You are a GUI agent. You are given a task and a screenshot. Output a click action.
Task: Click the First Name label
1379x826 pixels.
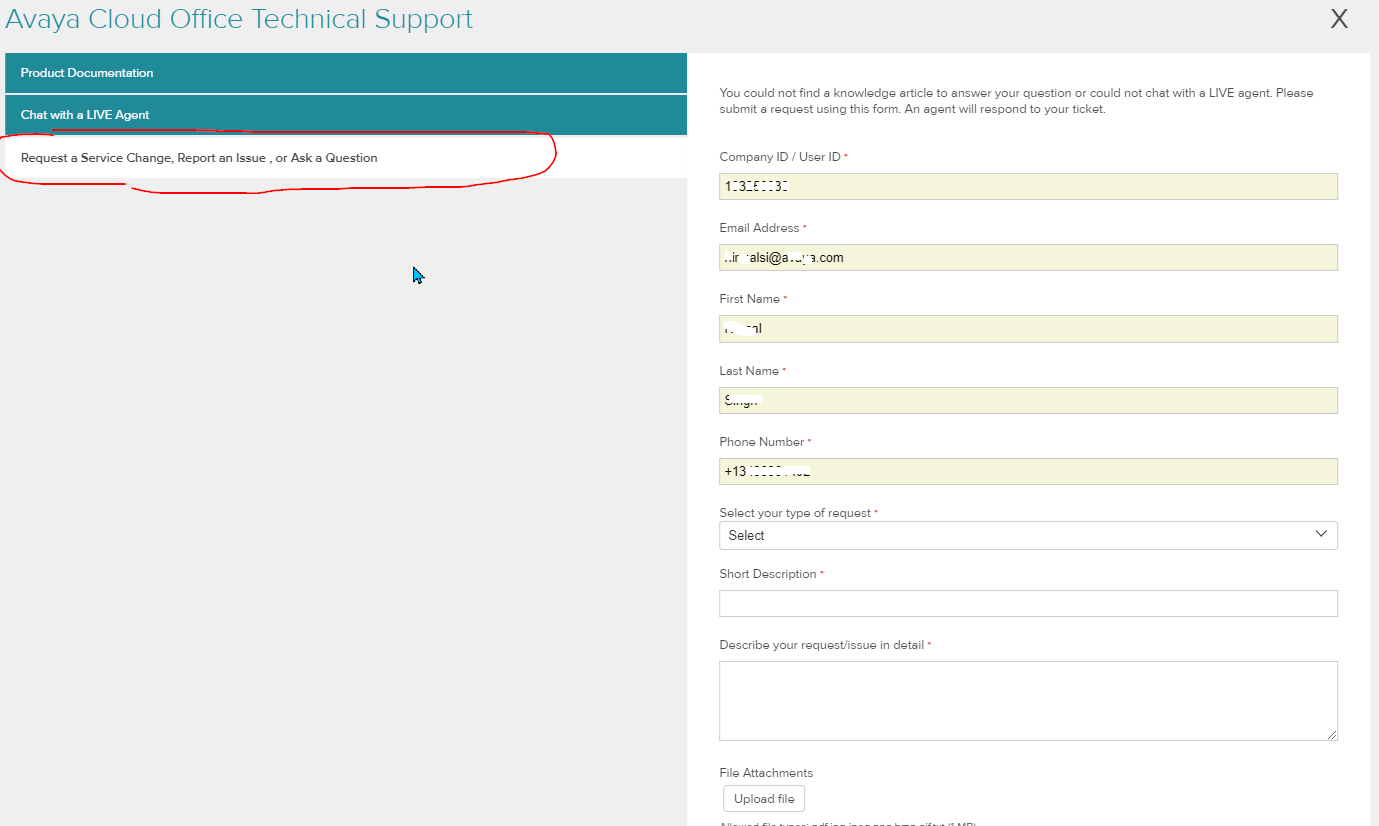click(x=750, y=299)
